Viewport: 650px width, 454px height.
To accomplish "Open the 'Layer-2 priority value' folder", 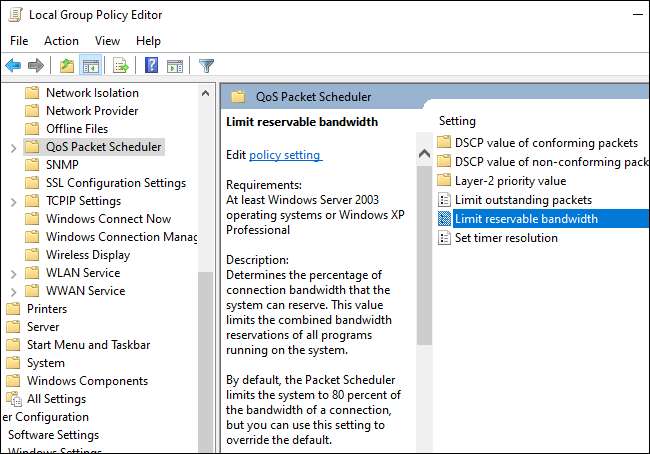I will (x=510, y=181).
